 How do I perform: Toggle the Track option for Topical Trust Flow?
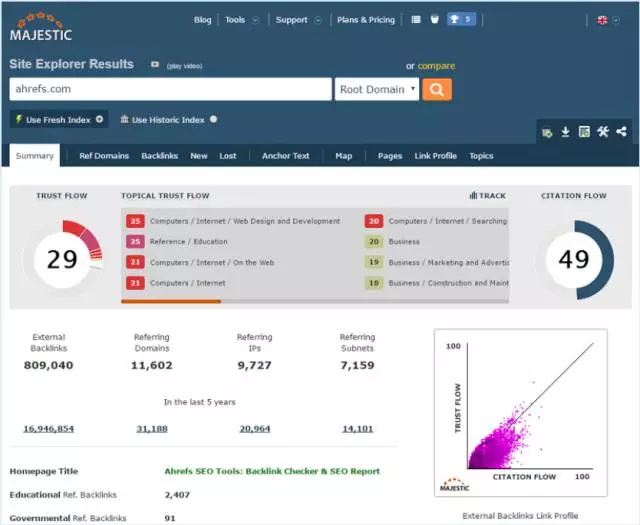[x=487, y=196]
